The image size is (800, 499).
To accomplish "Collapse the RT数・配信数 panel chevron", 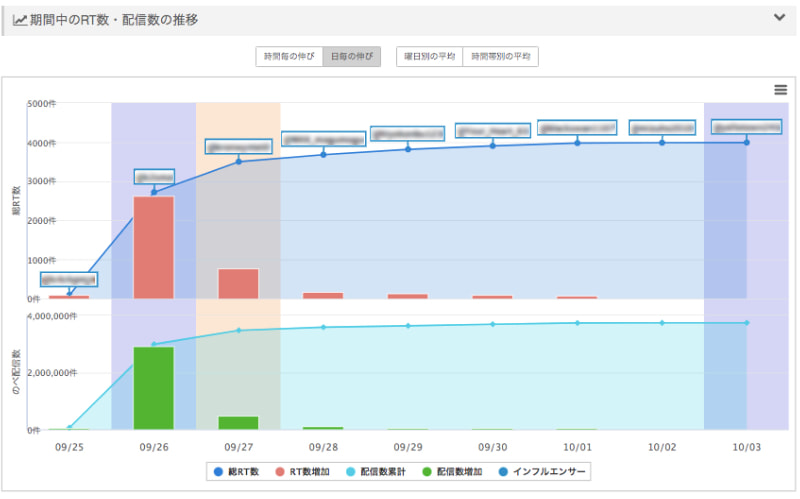I will 779,17.
